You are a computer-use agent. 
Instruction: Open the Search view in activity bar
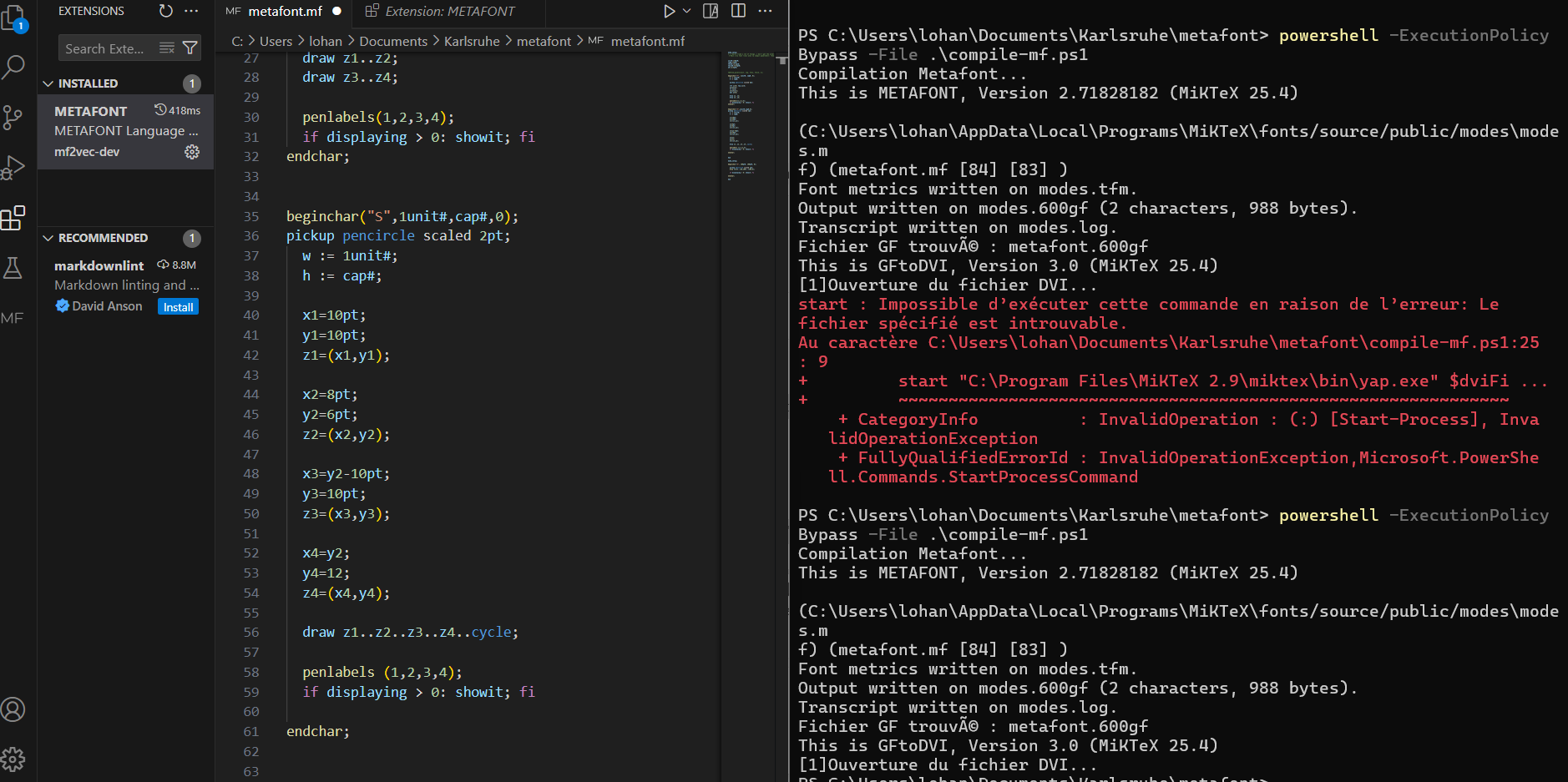click(14, 67)
